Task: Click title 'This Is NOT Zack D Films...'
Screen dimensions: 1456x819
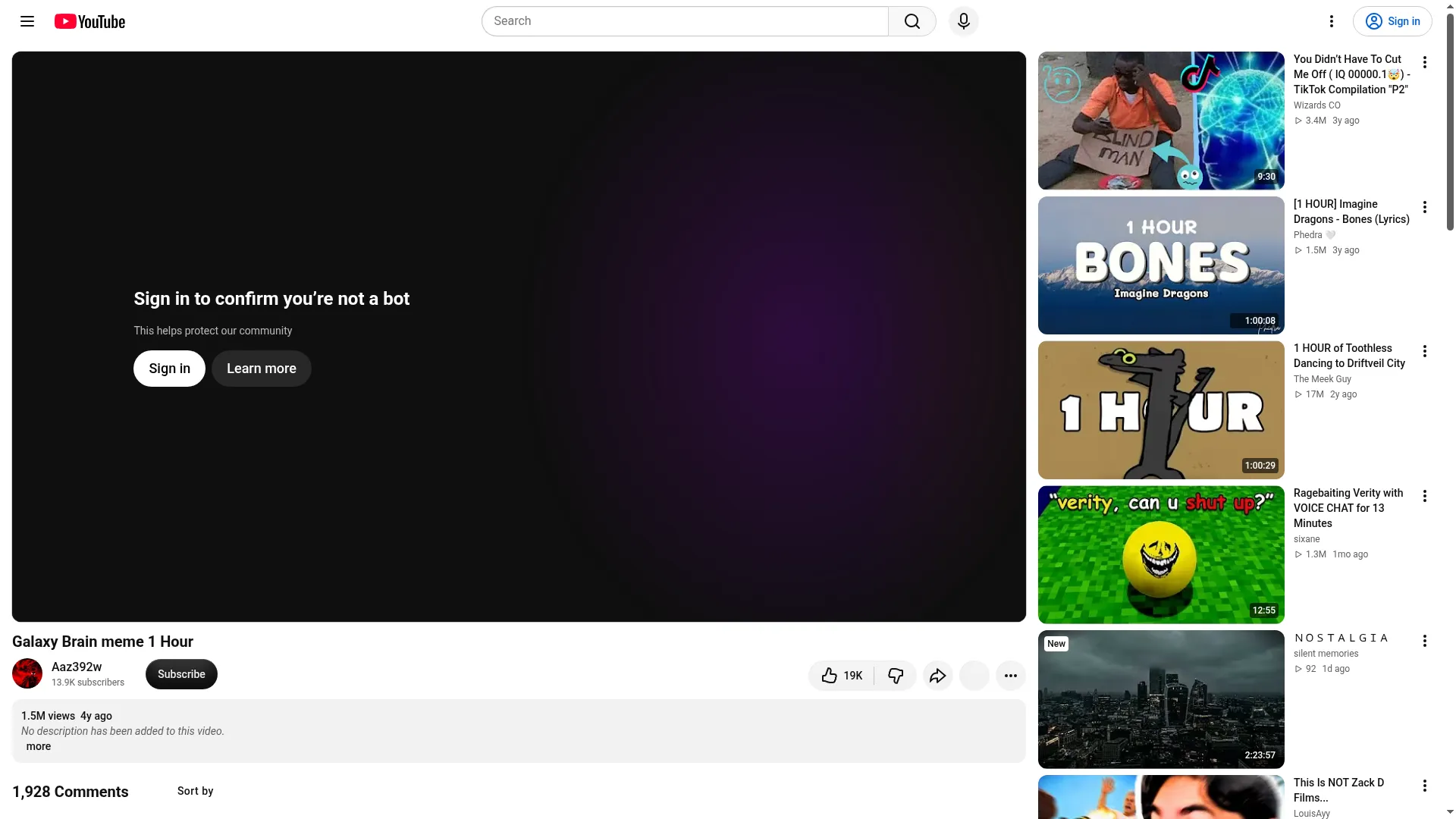Action: [1338, 790]
